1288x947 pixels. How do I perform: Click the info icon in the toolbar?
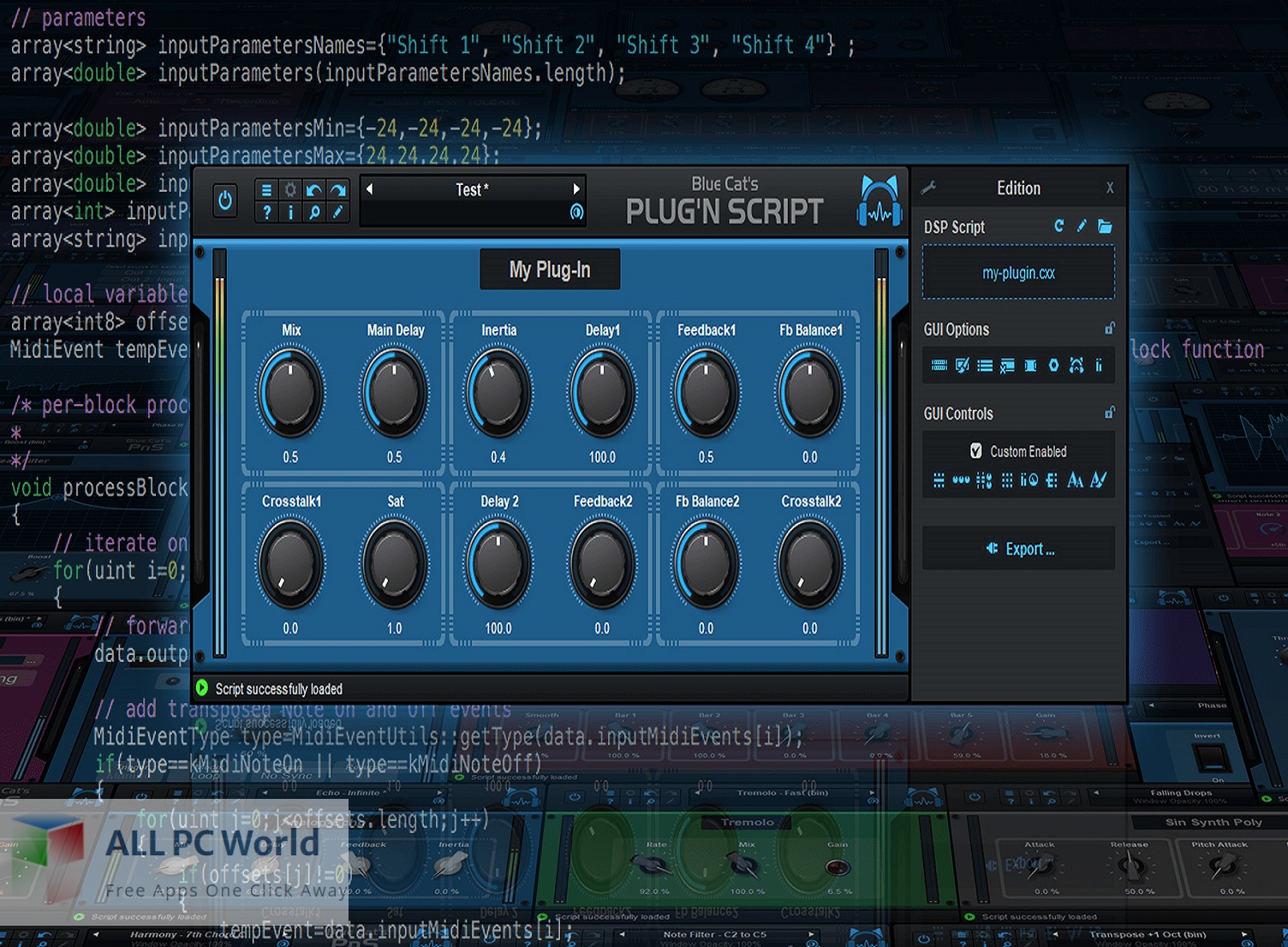click(290, 211)
